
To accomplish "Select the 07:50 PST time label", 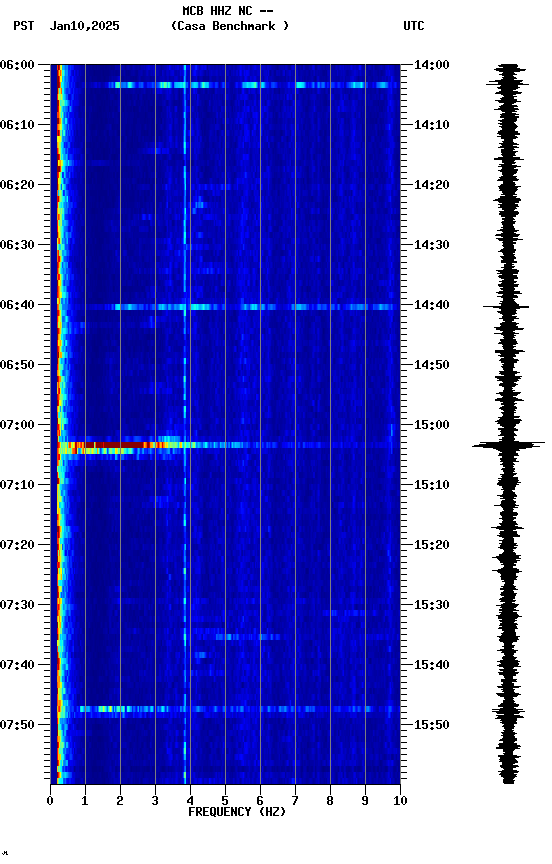I will click(17, 725).
